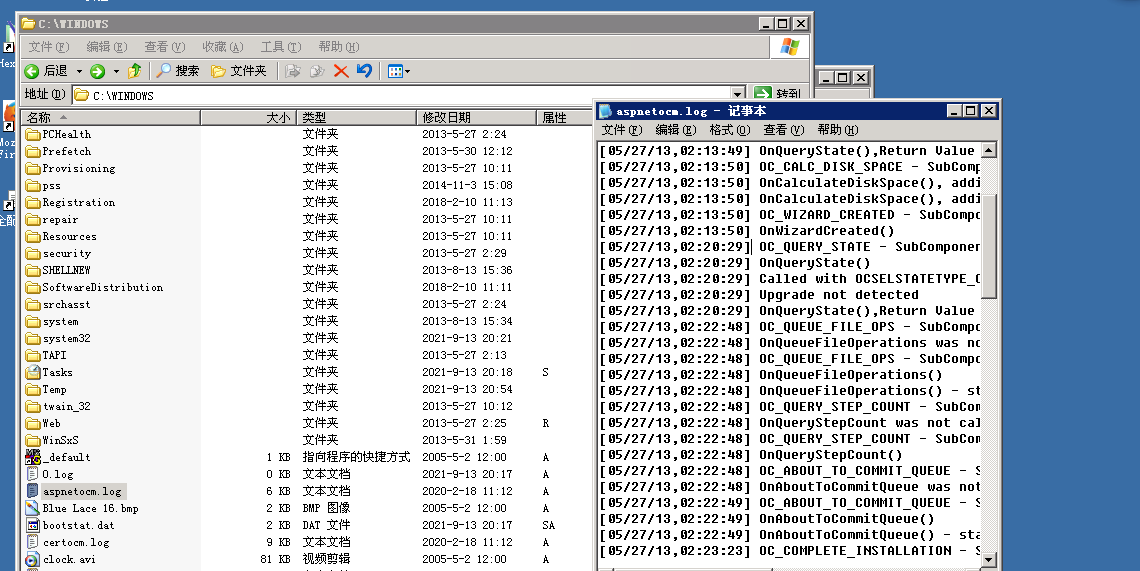Select the bootstat.dat file
This screenshot has width=1140, height=571.
71,525
